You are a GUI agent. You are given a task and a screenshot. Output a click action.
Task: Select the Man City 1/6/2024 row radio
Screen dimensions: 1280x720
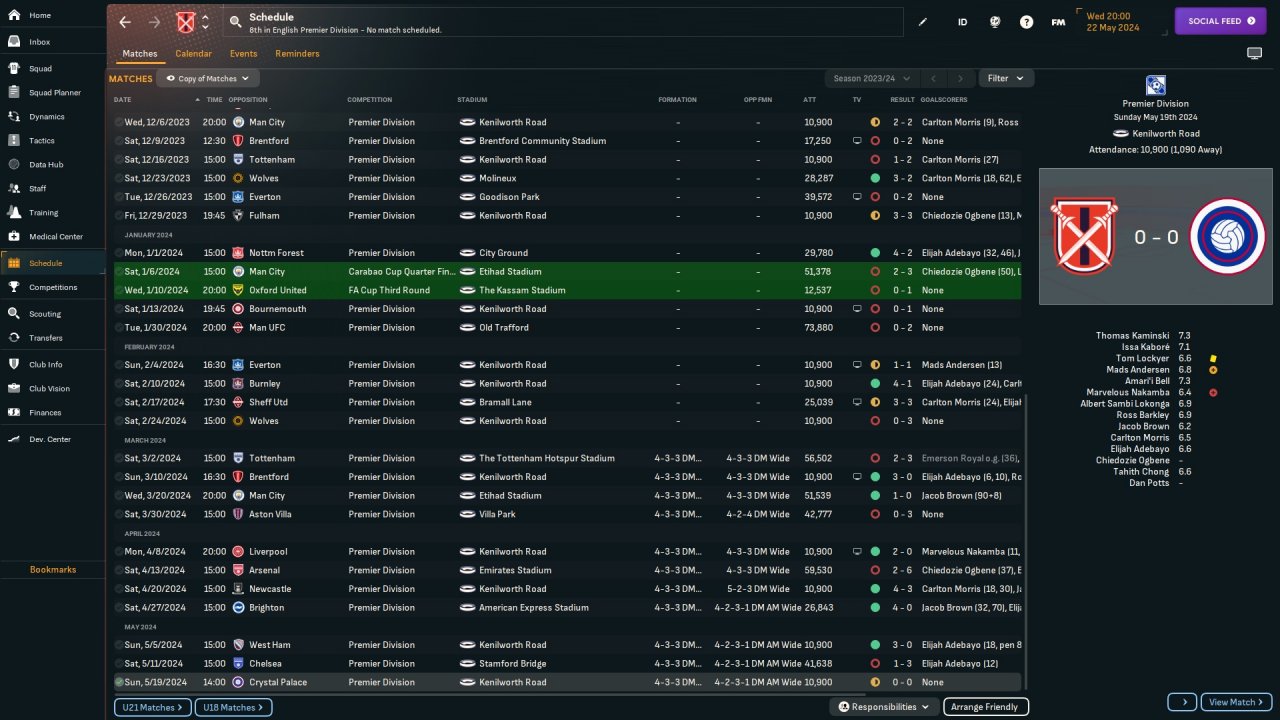click(119, 271)
